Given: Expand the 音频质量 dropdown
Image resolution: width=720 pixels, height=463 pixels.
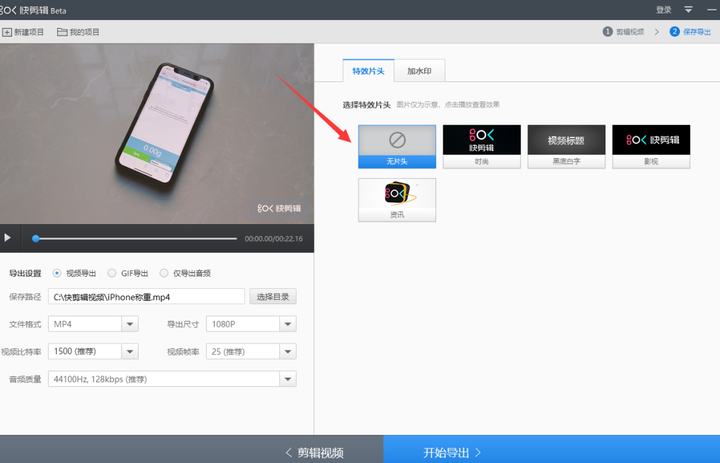Looking at the screenshot, I should click(x=288, y=379).
